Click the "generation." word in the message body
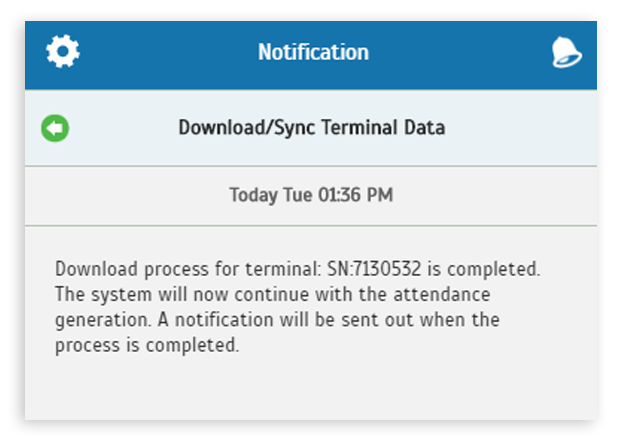This screenshot has width=632, height=443. pyautogui.click(x=103, y=320)
